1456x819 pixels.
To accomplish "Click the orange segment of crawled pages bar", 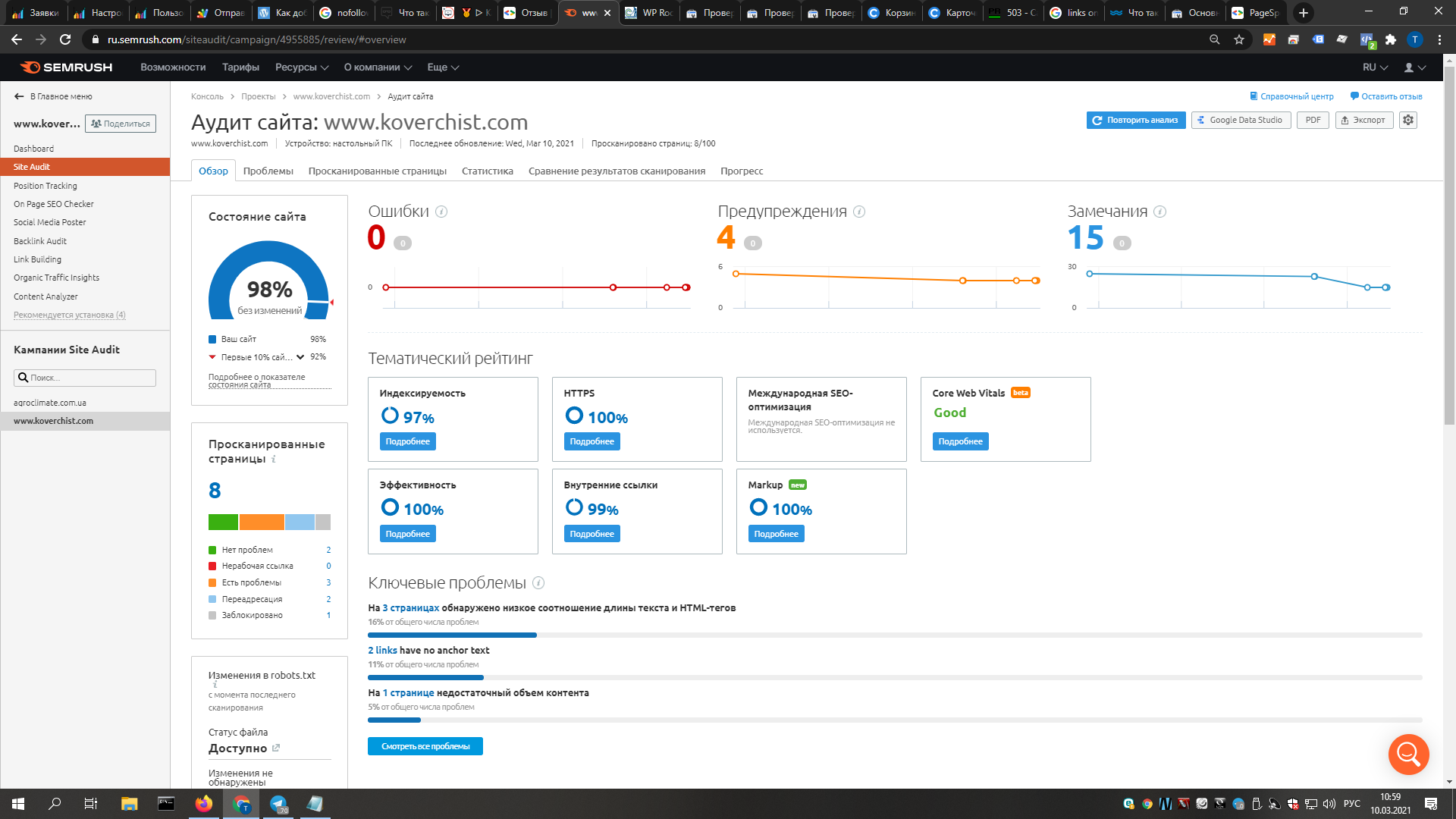I will pos(262,522).
